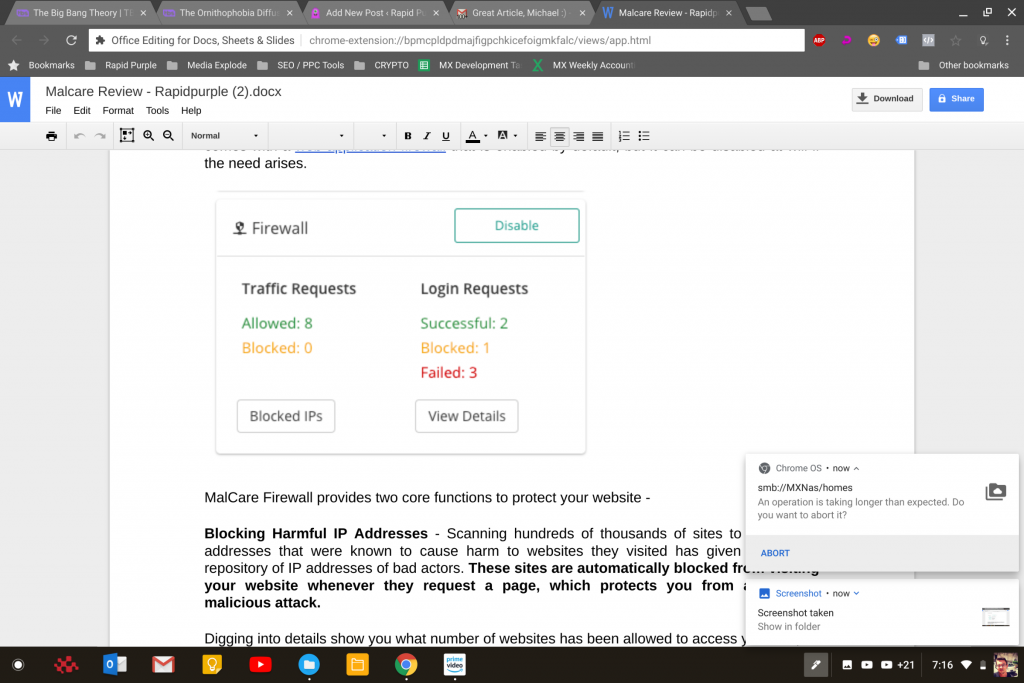Open the CRYPTO bookmarks folder
Viewport: 1024px width, 683px height.
tap(381, 65)
